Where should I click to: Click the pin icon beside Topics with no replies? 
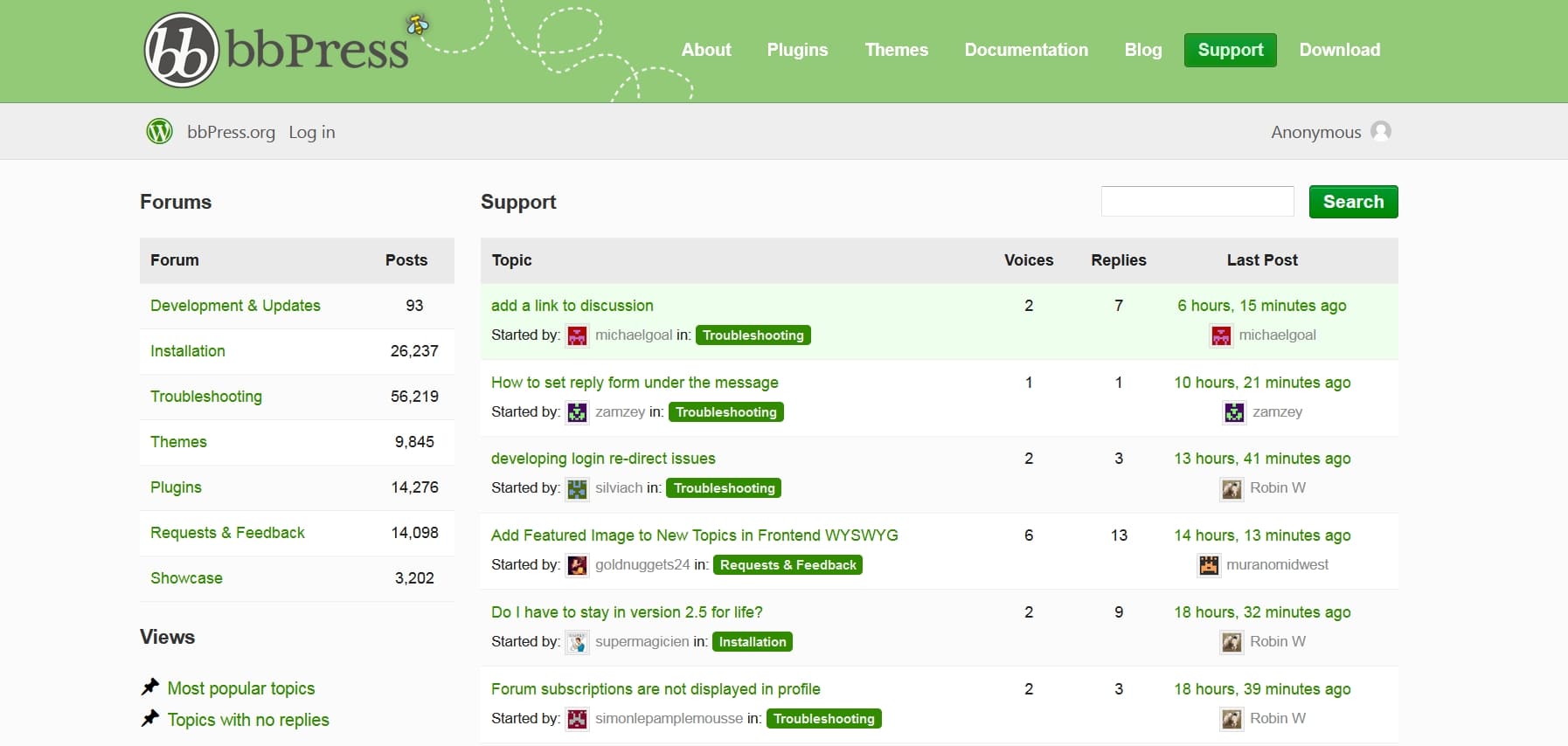coord(150,719)
